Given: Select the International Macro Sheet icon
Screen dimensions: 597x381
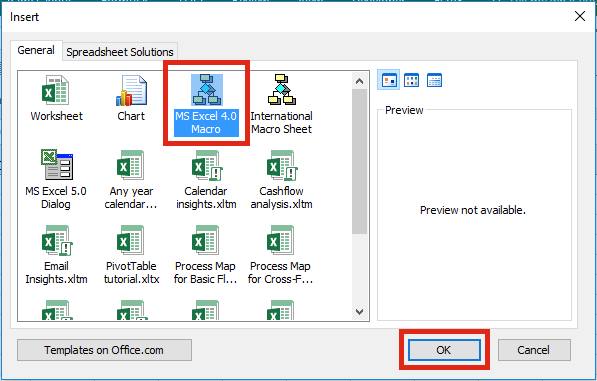Looking at the screenshot, I should (x=282, y=90).
